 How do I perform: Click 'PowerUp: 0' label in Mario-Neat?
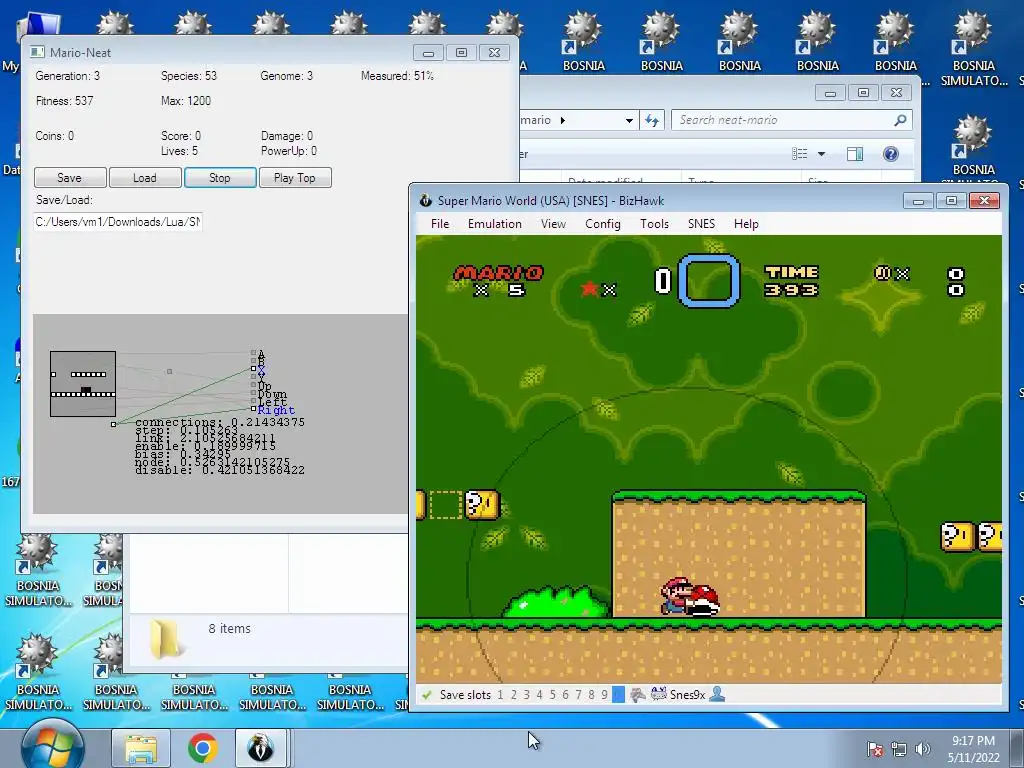[289, 151]
